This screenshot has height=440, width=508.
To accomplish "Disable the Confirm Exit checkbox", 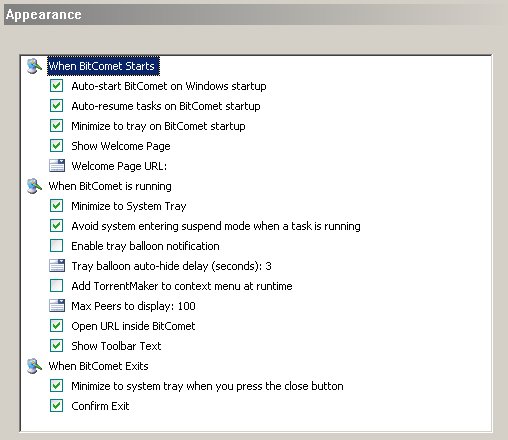I will pyautogui.click(x=56, y=406).
